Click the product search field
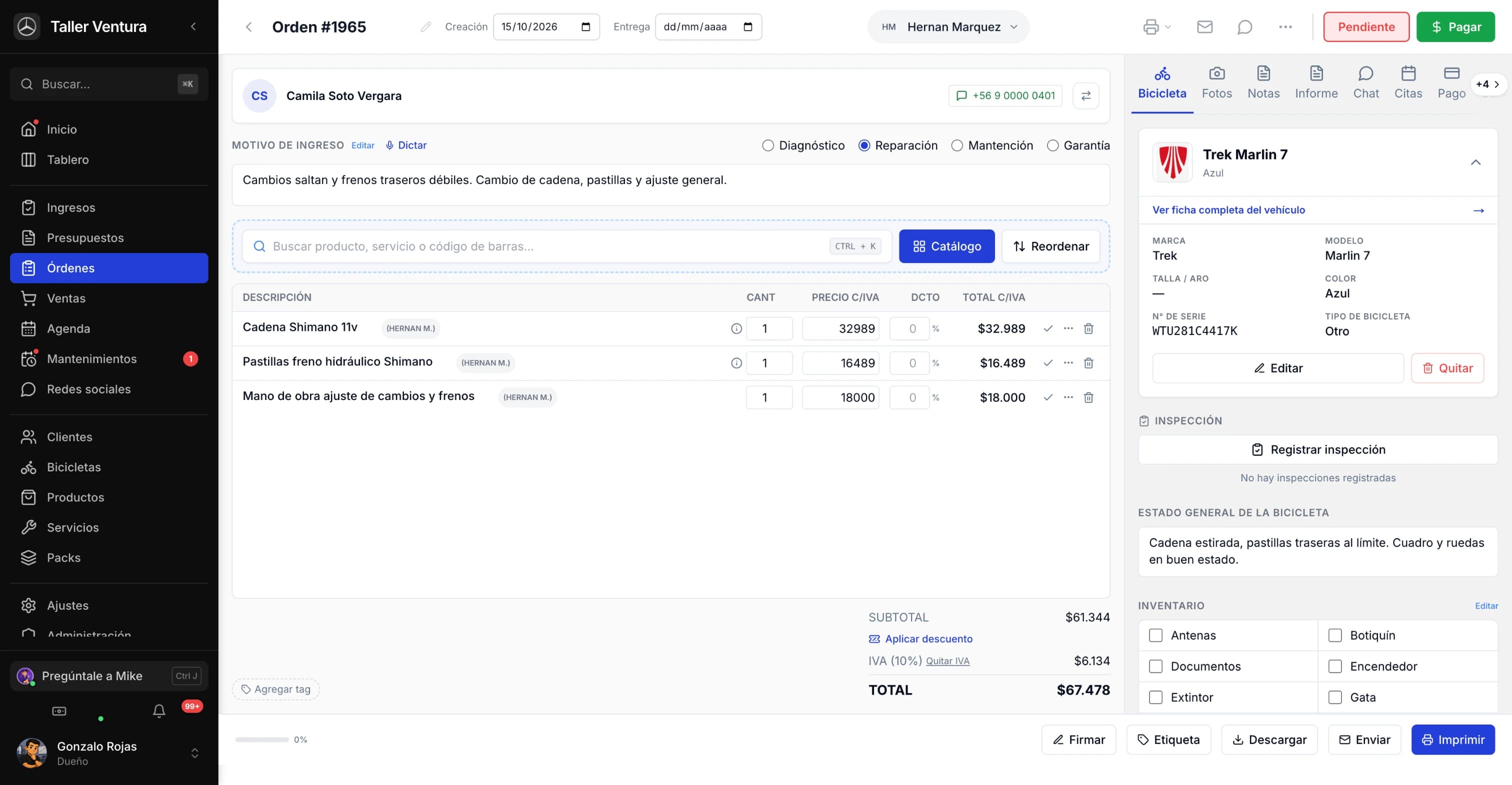Image resolution: width=1512 pixels, height=785 pixels. pyautogui.click(x=566, y=246)
